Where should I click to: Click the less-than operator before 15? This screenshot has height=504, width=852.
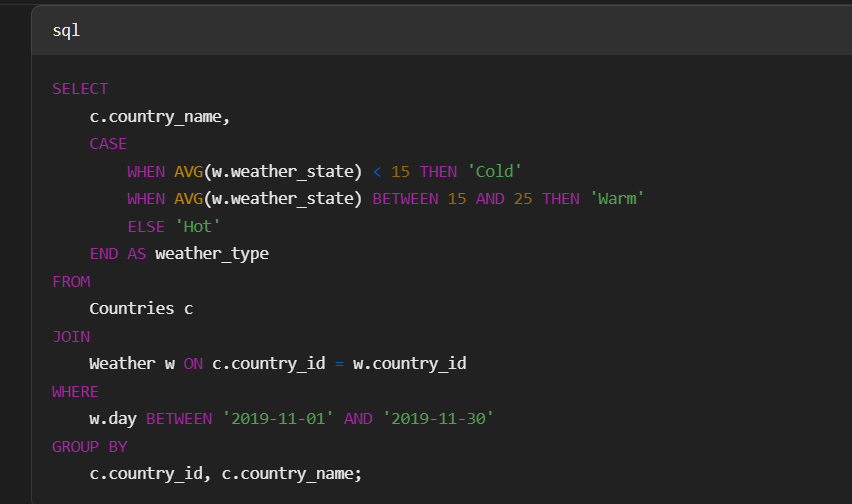tap(377, 172)
